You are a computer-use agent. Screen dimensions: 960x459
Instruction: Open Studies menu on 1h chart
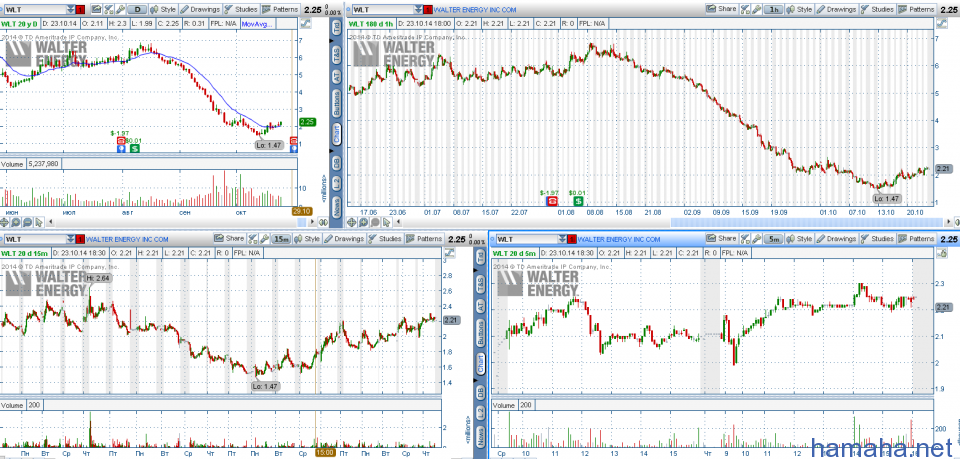pyautogui.click(x=877, y=9)
